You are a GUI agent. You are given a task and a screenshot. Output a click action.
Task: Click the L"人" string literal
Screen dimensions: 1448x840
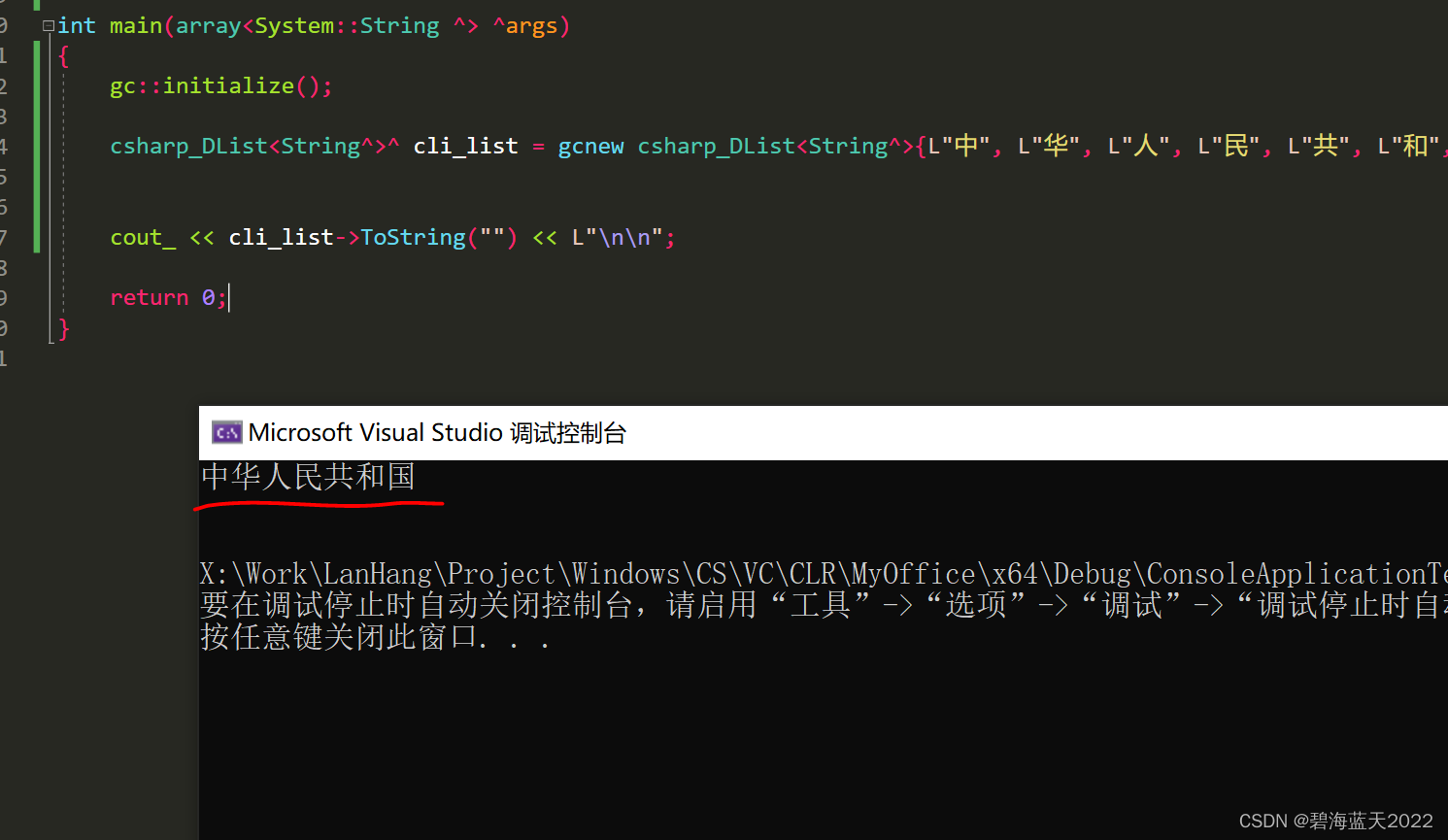1138,147
